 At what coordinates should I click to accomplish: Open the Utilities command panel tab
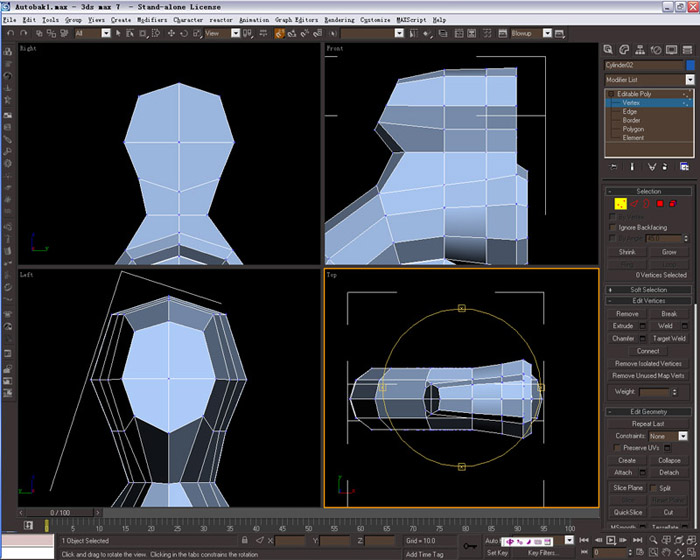point(688,50)
